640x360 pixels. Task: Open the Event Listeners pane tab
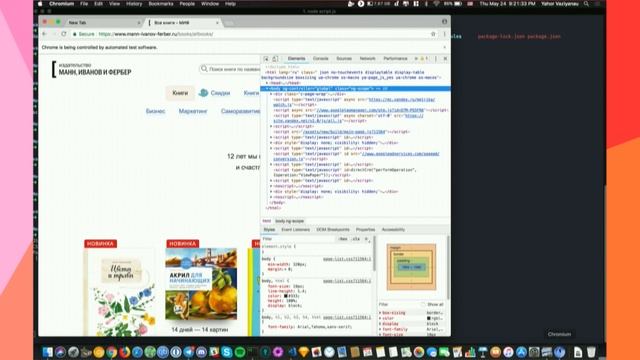tap(296, 230)
